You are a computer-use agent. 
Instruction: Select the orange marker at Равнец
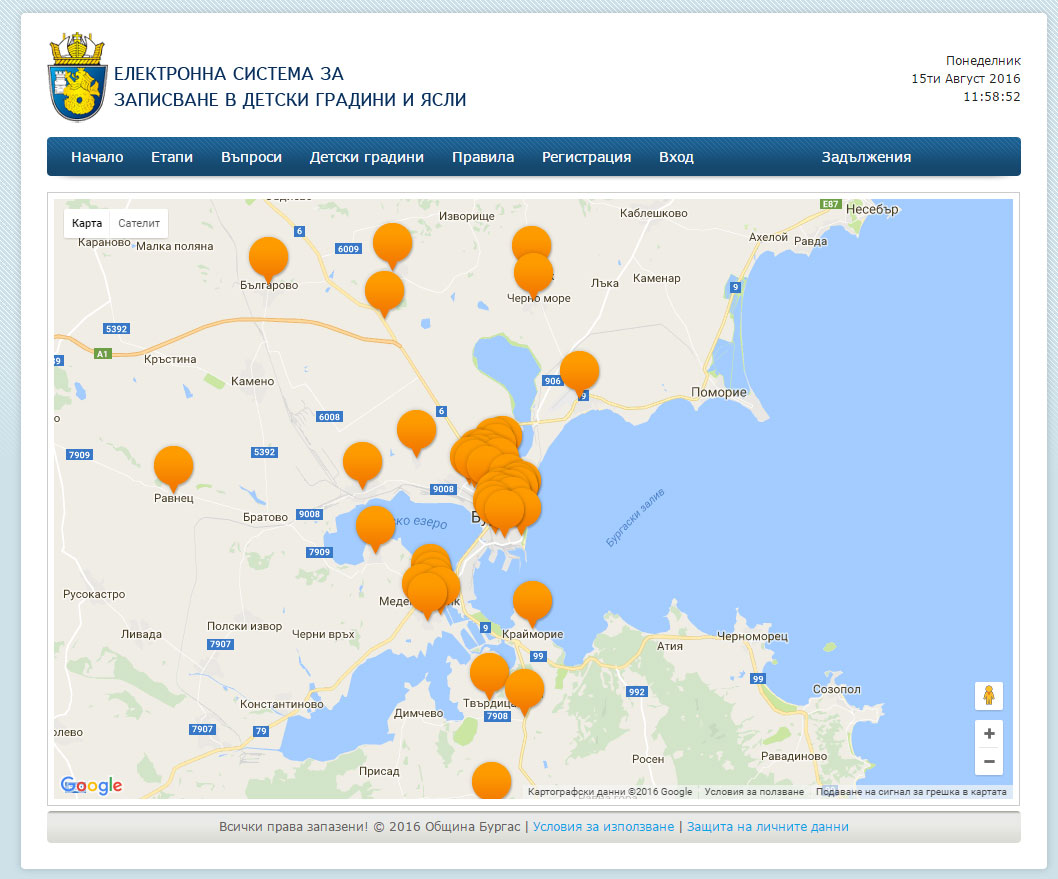pyautogui.click(x=173, y=467)
